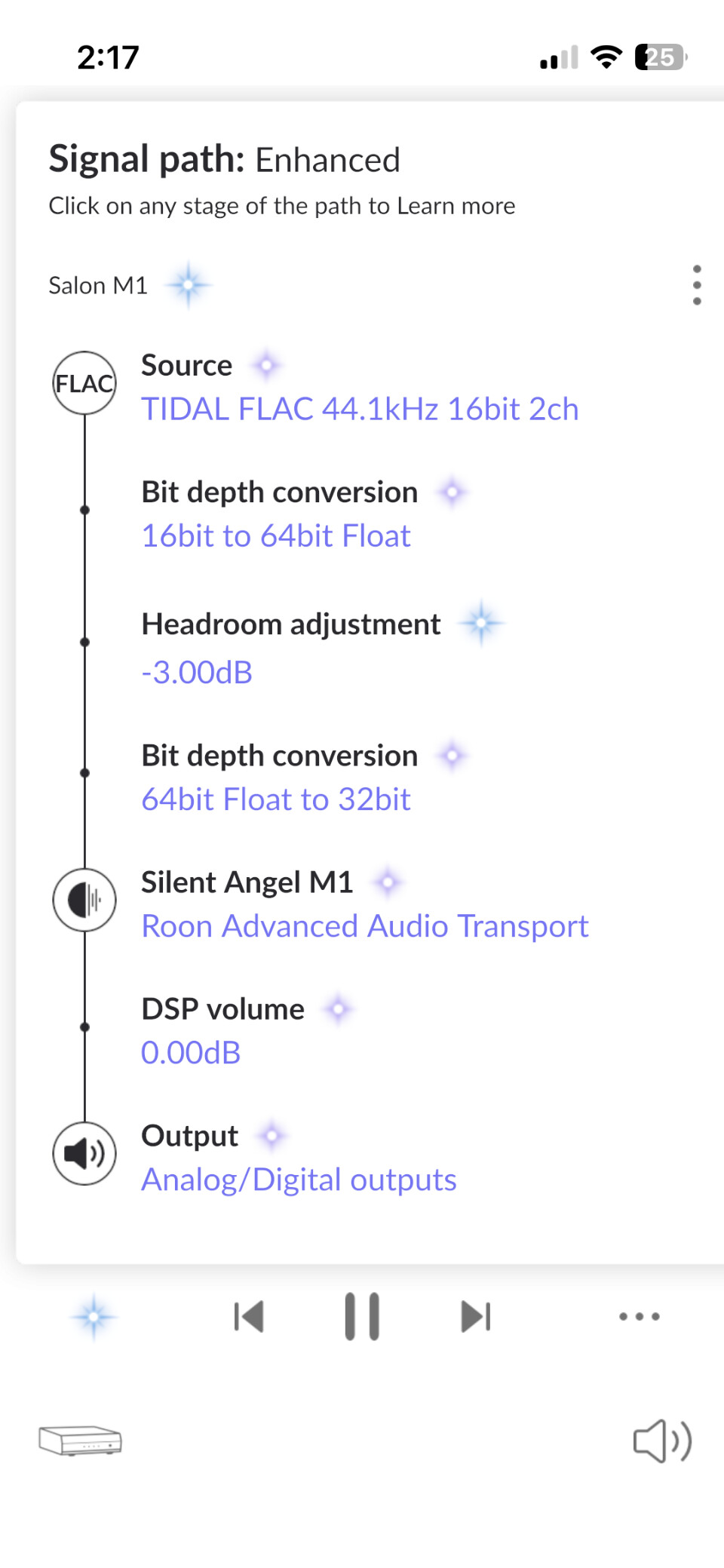Open signal path star in playback bar

(x=94, y=1317)
